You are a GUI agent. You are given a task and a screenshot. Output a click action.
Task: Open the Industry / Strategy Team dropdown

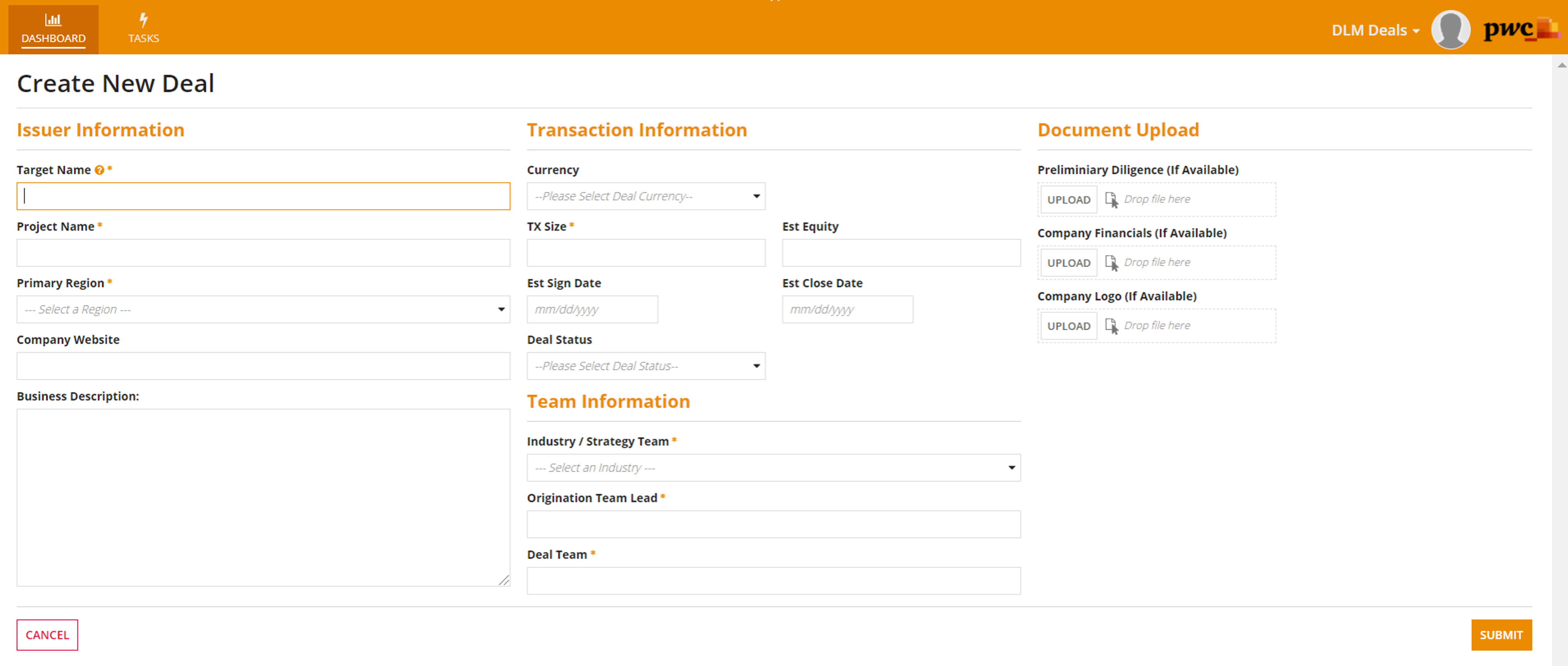point(774,468)
